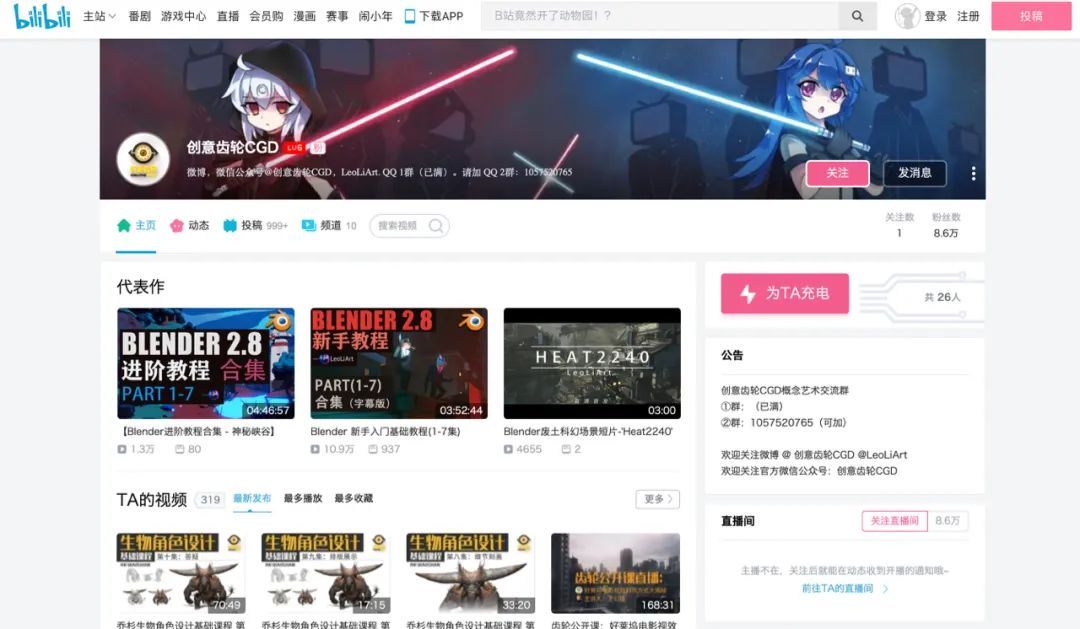Click the blue 投稿 icon in channel tabs
Screen dimensions: 1080x629
tap(230, 225)
